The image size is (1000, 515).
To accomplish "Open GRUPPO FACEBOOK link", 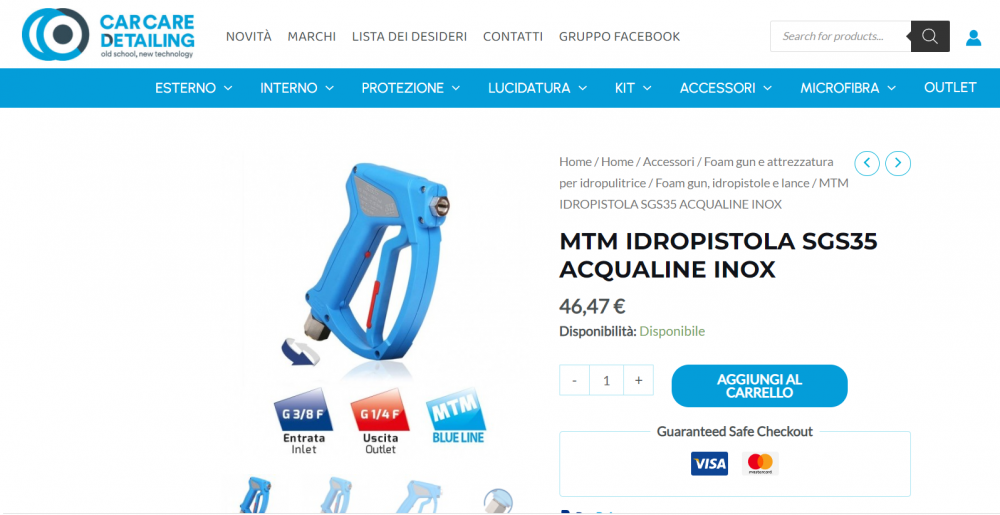I will [x=619, y=36].
